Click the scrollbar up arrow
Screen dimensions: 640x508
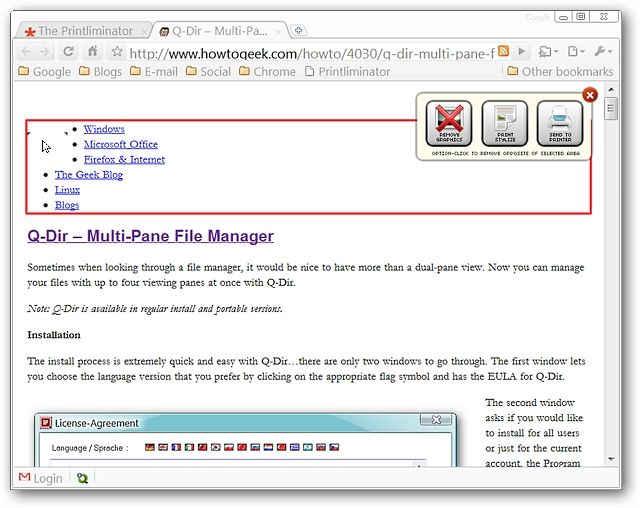(611, 89)
